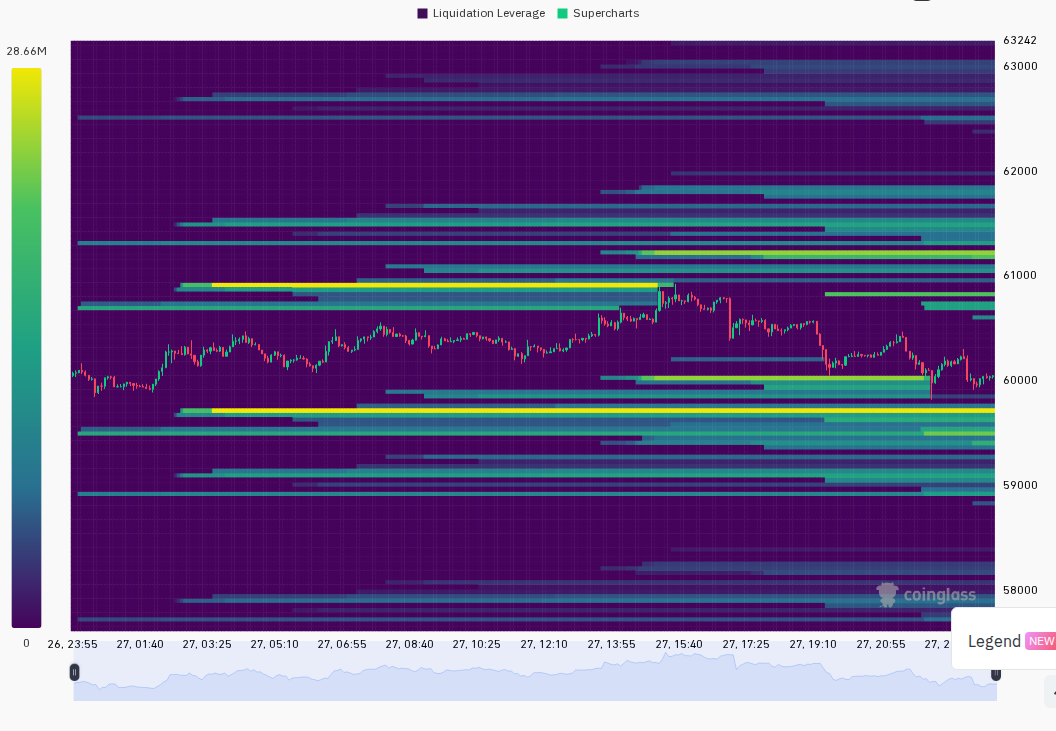Click the 61000 price axis label
1056x731 pixels.
point(1020,275)
